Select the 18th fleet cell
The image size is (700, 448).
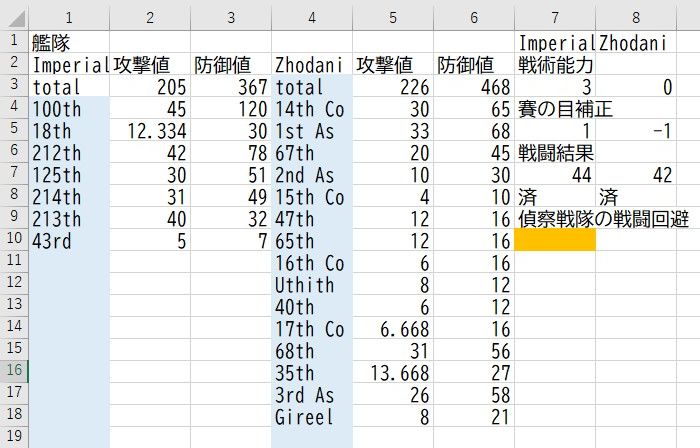(69, 130)
